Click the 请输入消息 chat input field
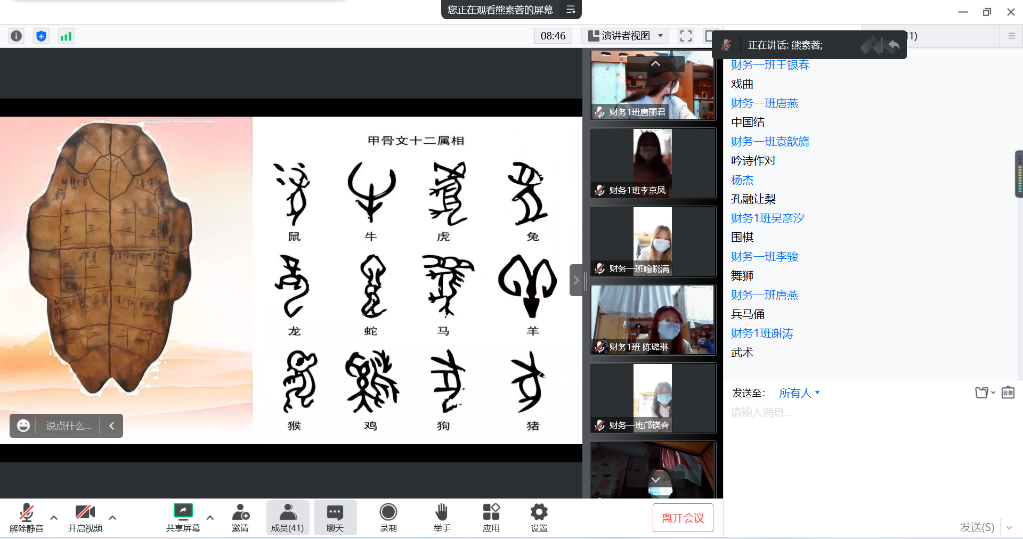The image size is (1023, 539). point(860,412)
